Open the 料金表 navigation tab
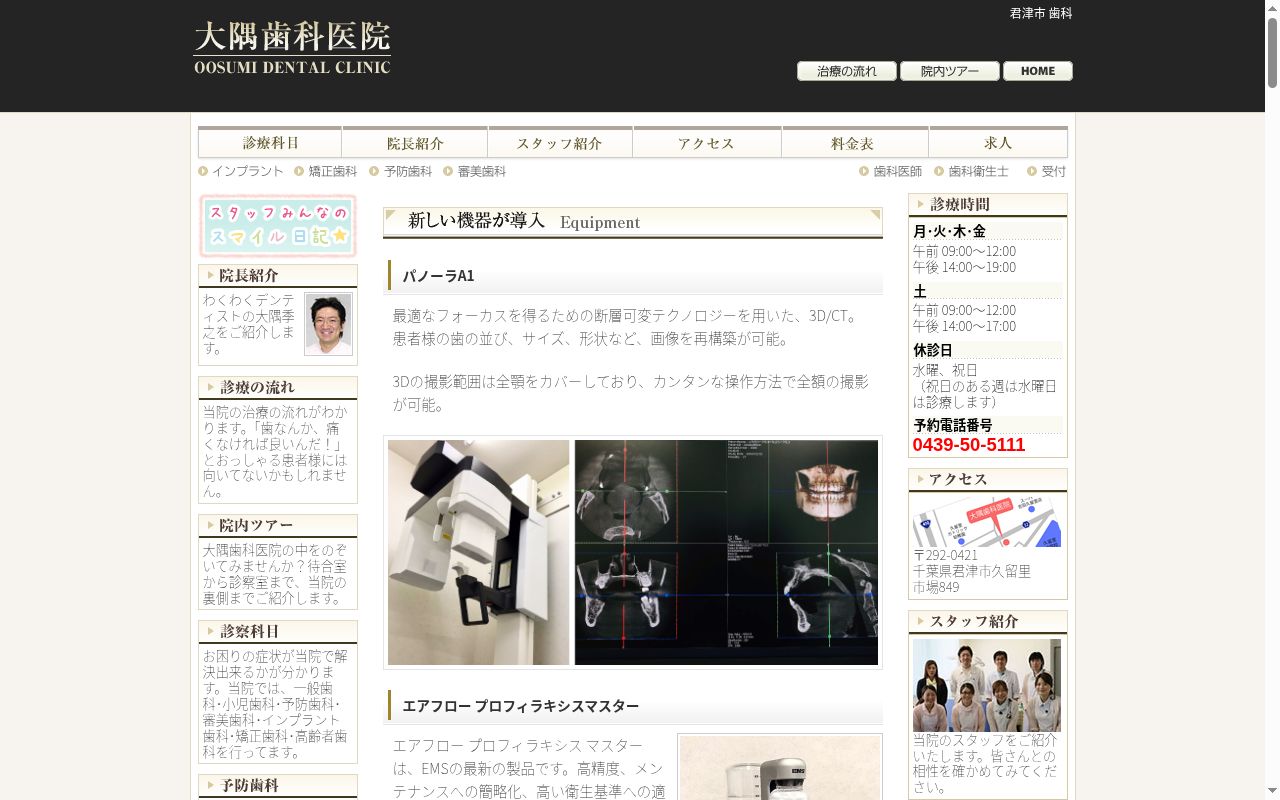This screenshot has width=1280, height=800. (855, 142)
